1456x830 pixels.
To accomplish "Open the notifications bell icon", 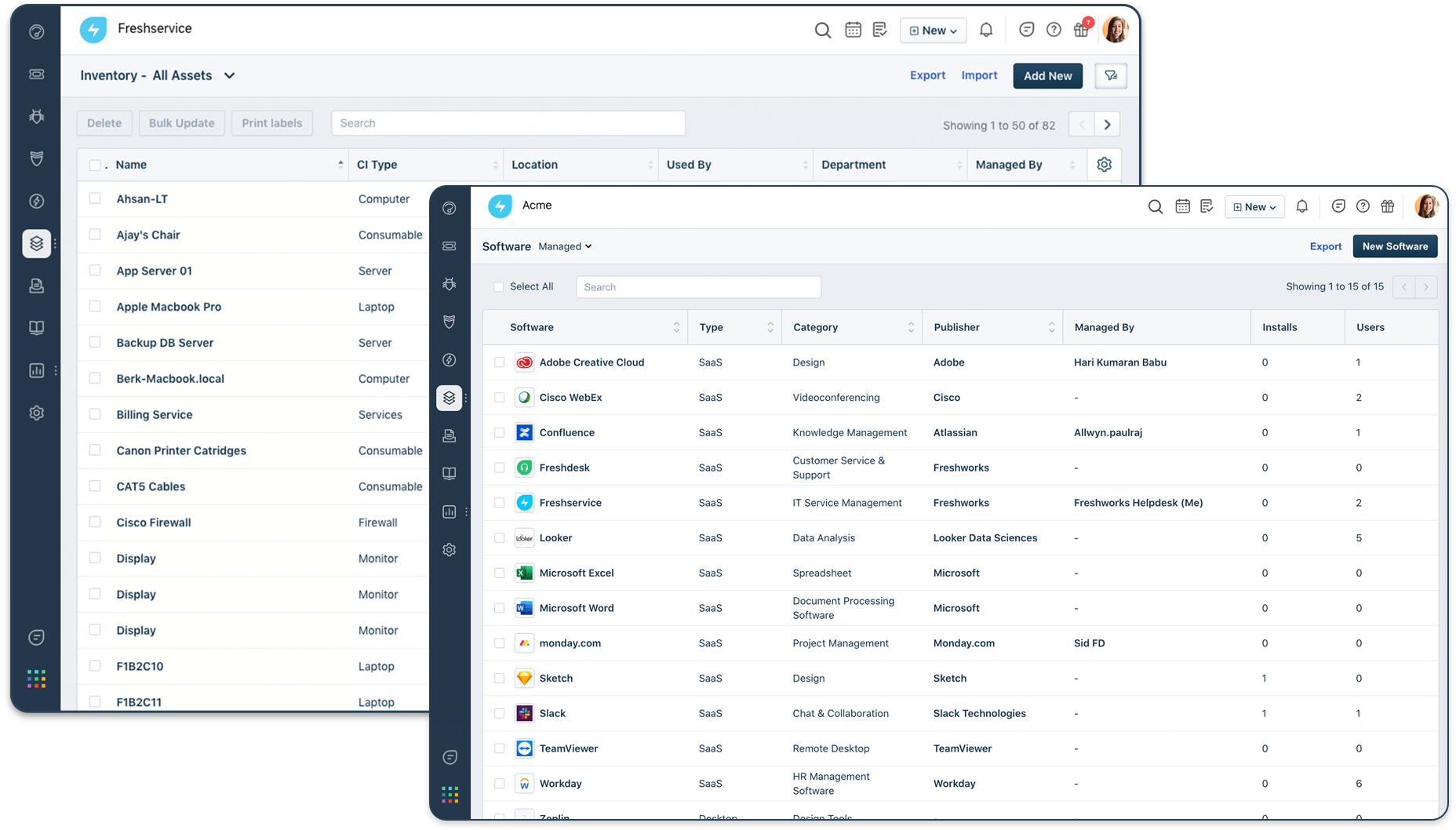I will tap(1302, 206).
